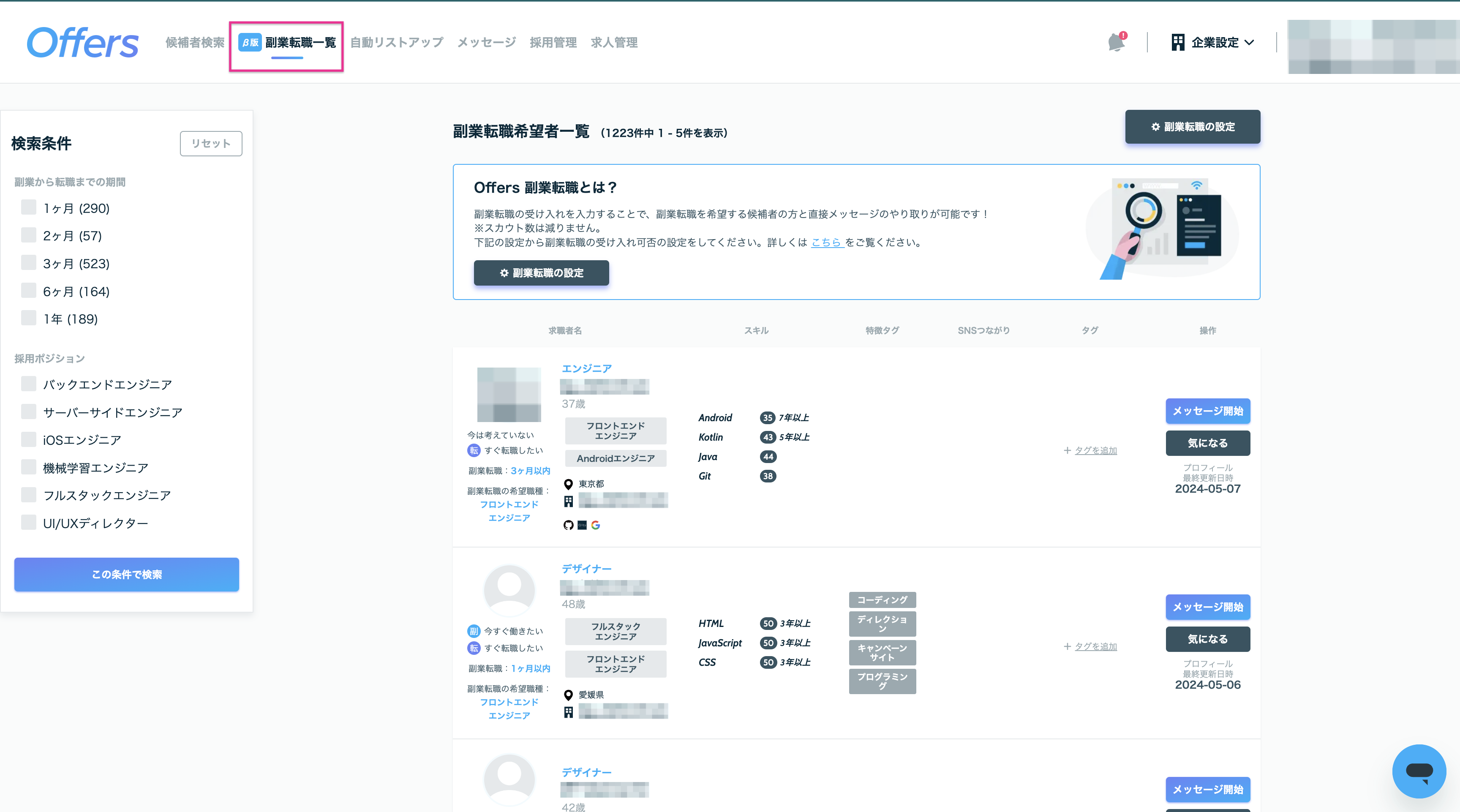Click the Offers logo
This screenshot has width=1460, height=812.
pyautogui.click(x=83, y=43)
